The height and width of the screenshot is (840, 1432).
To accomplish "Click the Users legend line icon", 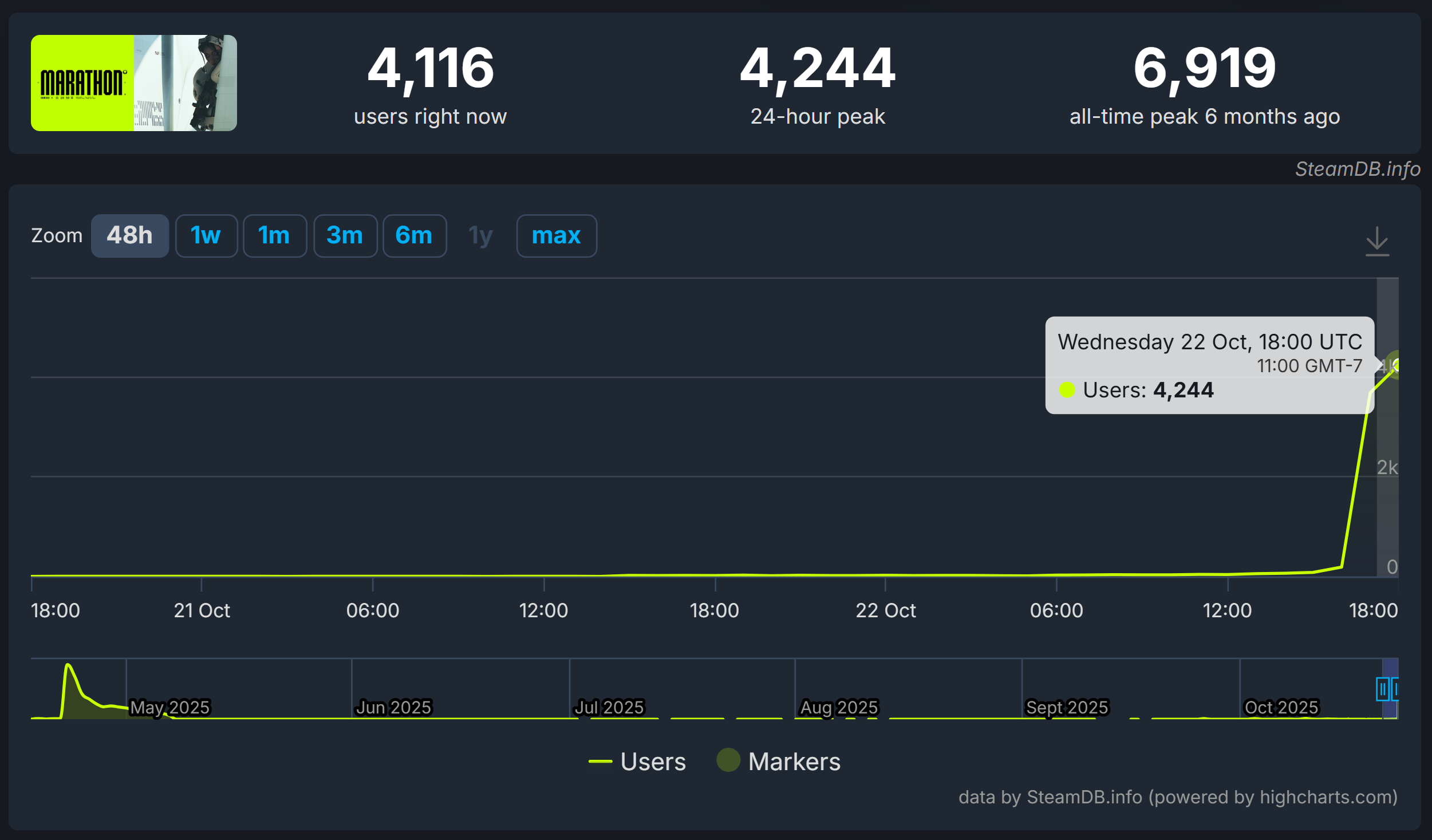I will 600,762.
